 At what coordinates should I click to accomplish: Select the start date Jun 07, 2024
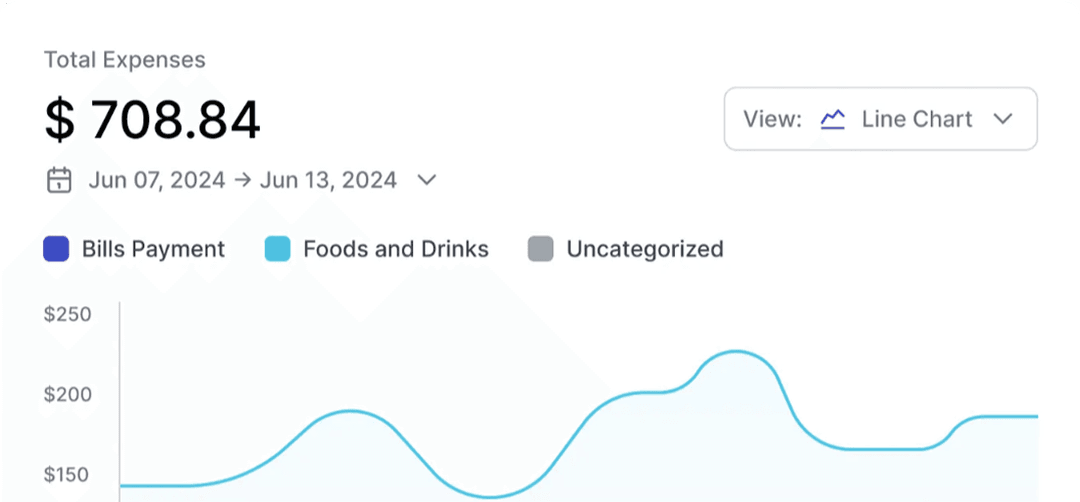click(157, 181)
